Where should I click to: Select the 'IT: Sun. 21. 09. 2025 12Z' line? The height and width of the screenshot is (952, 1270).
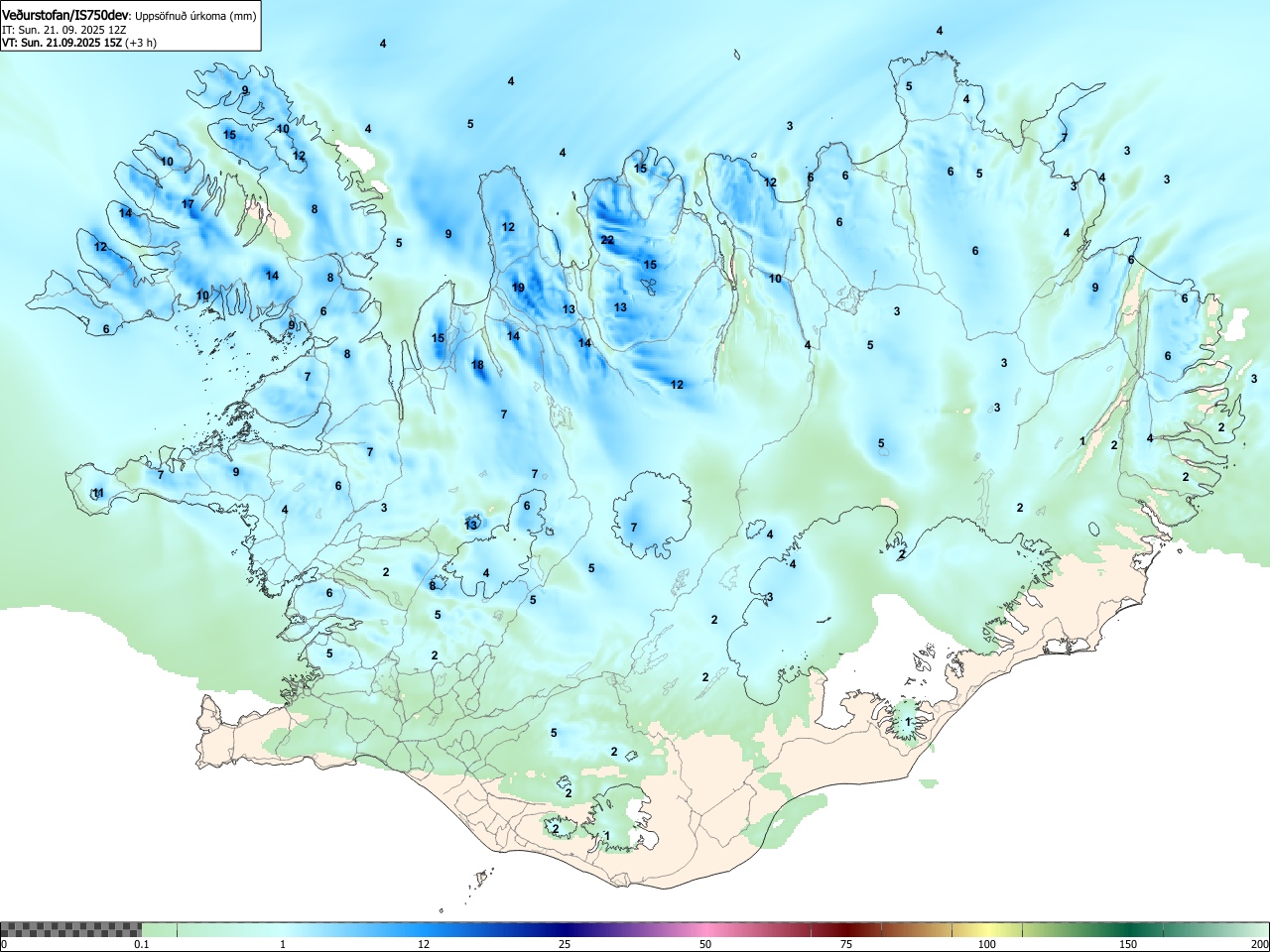pos(64,30)
